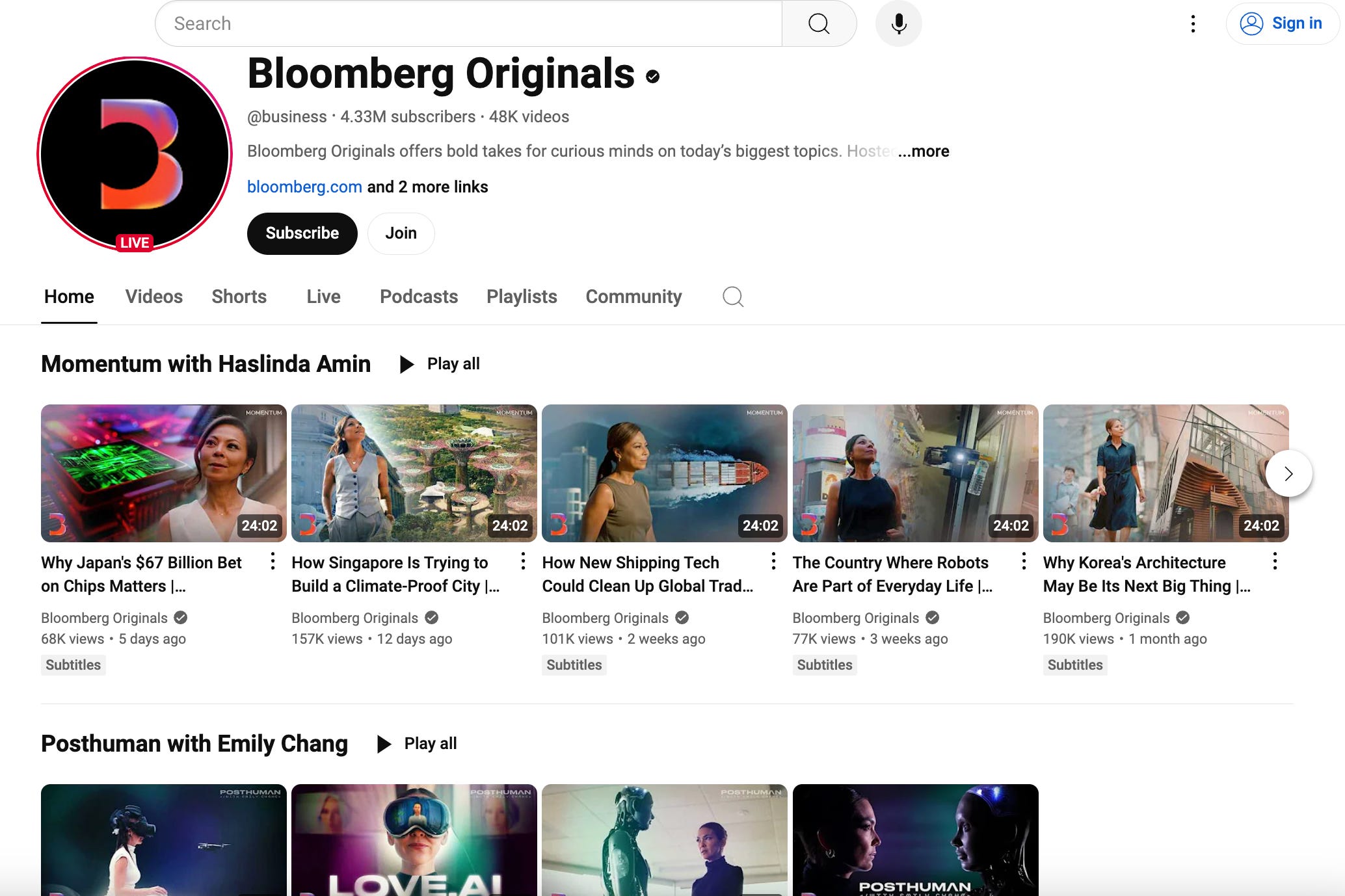Switch to the Shorts tab
The width and height of the screenshot is (1345, 896).
(239, 297)
